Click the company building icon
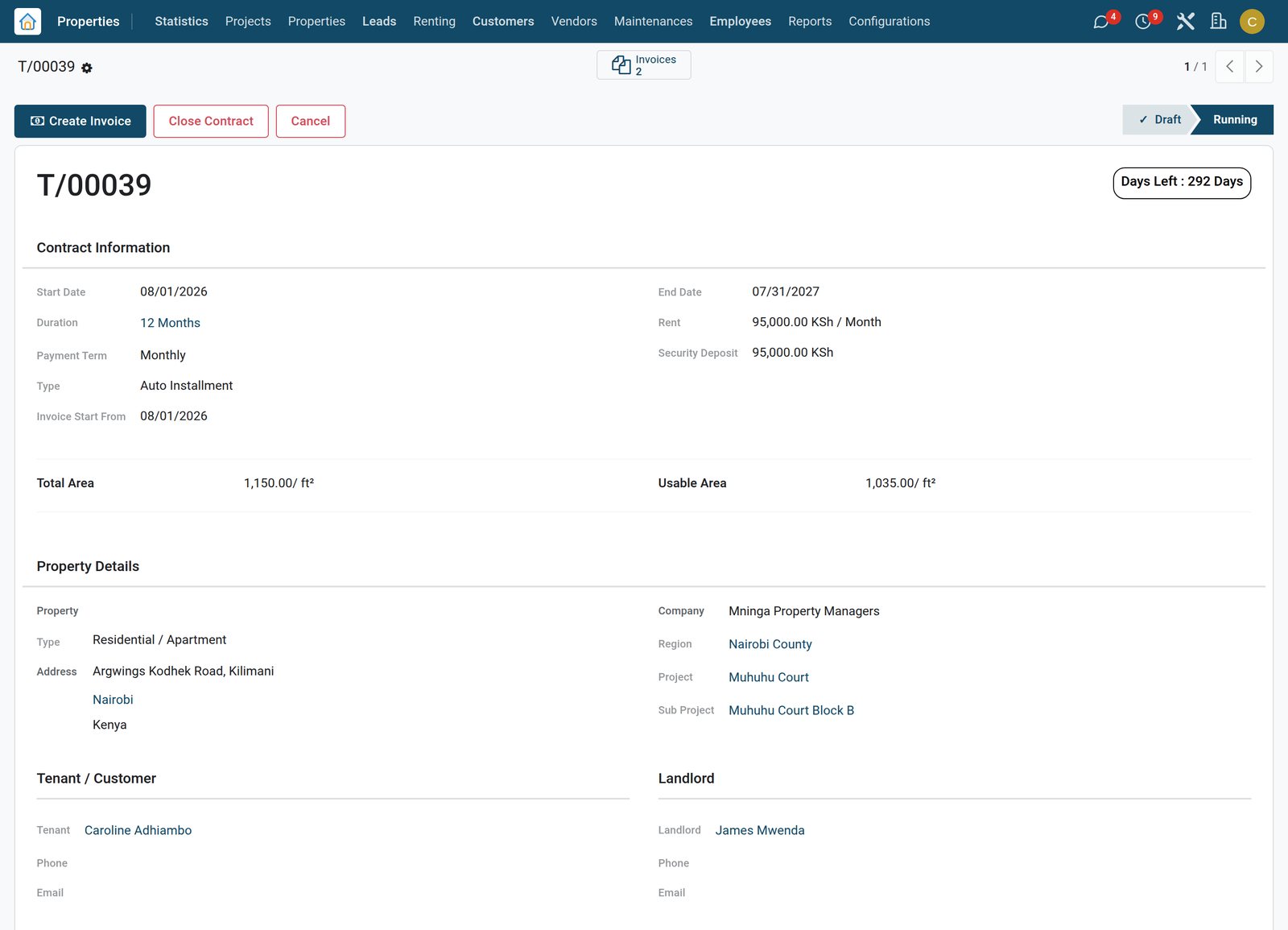 pyautogui.click(x=1219, y=22)
